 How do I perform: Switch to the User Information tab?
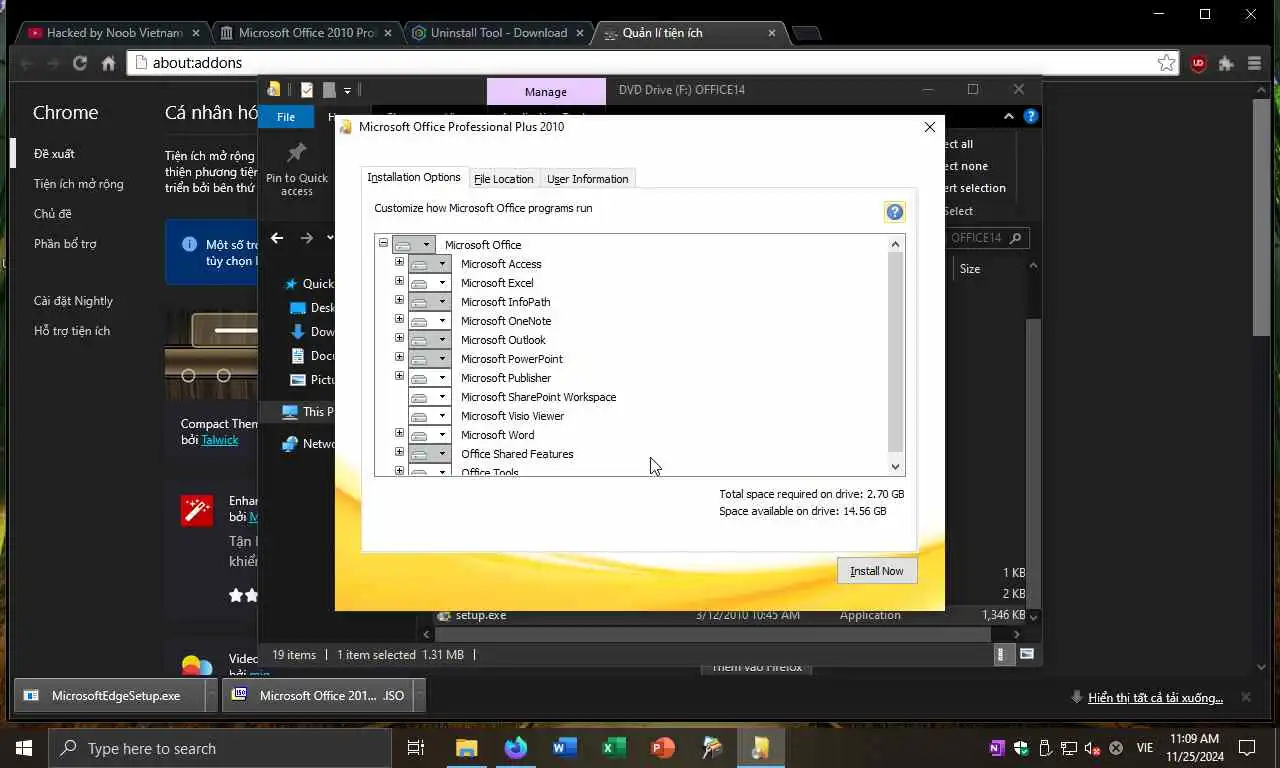[587, 179]
